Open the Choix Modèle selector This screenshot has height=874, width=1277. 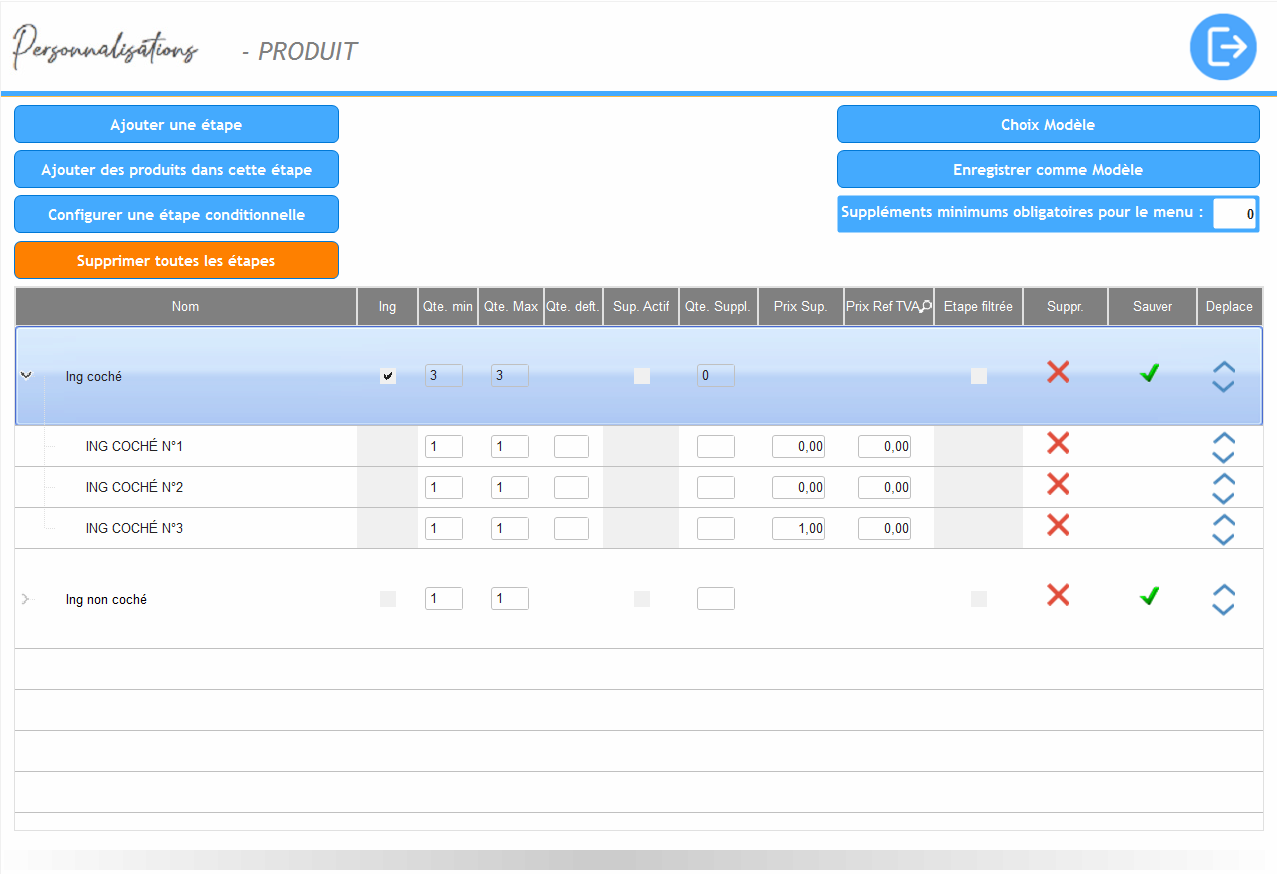tap(1047, 125)
